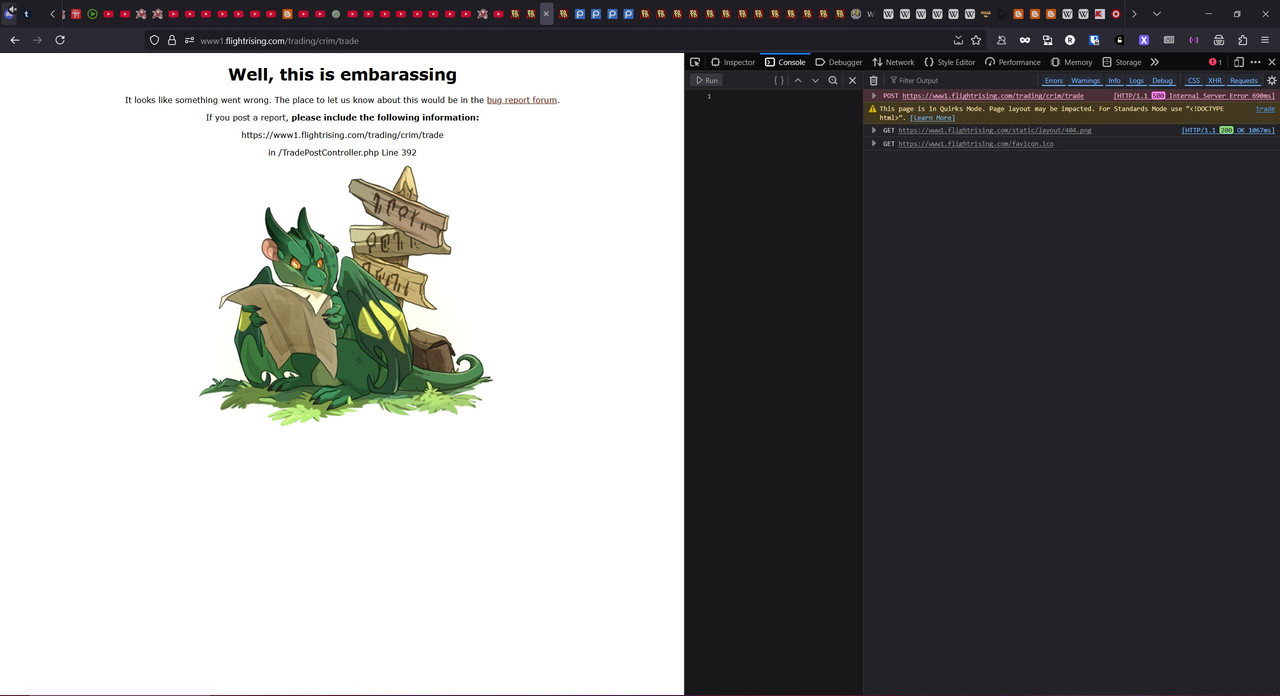Screen dimensions: 1280x696
Task: Go to previous expression with up arrow
Action: (798, 80)
